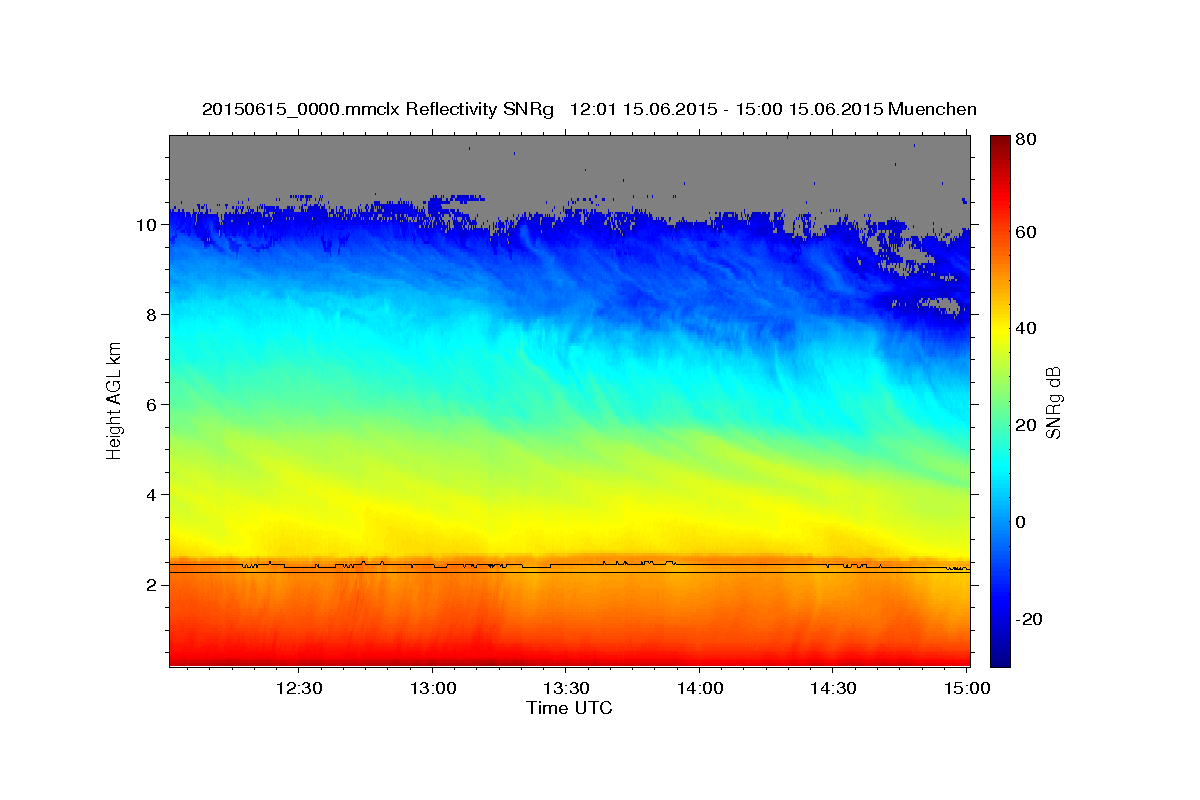Click the 13:30 time tick label
This screenshot has height=800, width=1200.
coord(566,689)
